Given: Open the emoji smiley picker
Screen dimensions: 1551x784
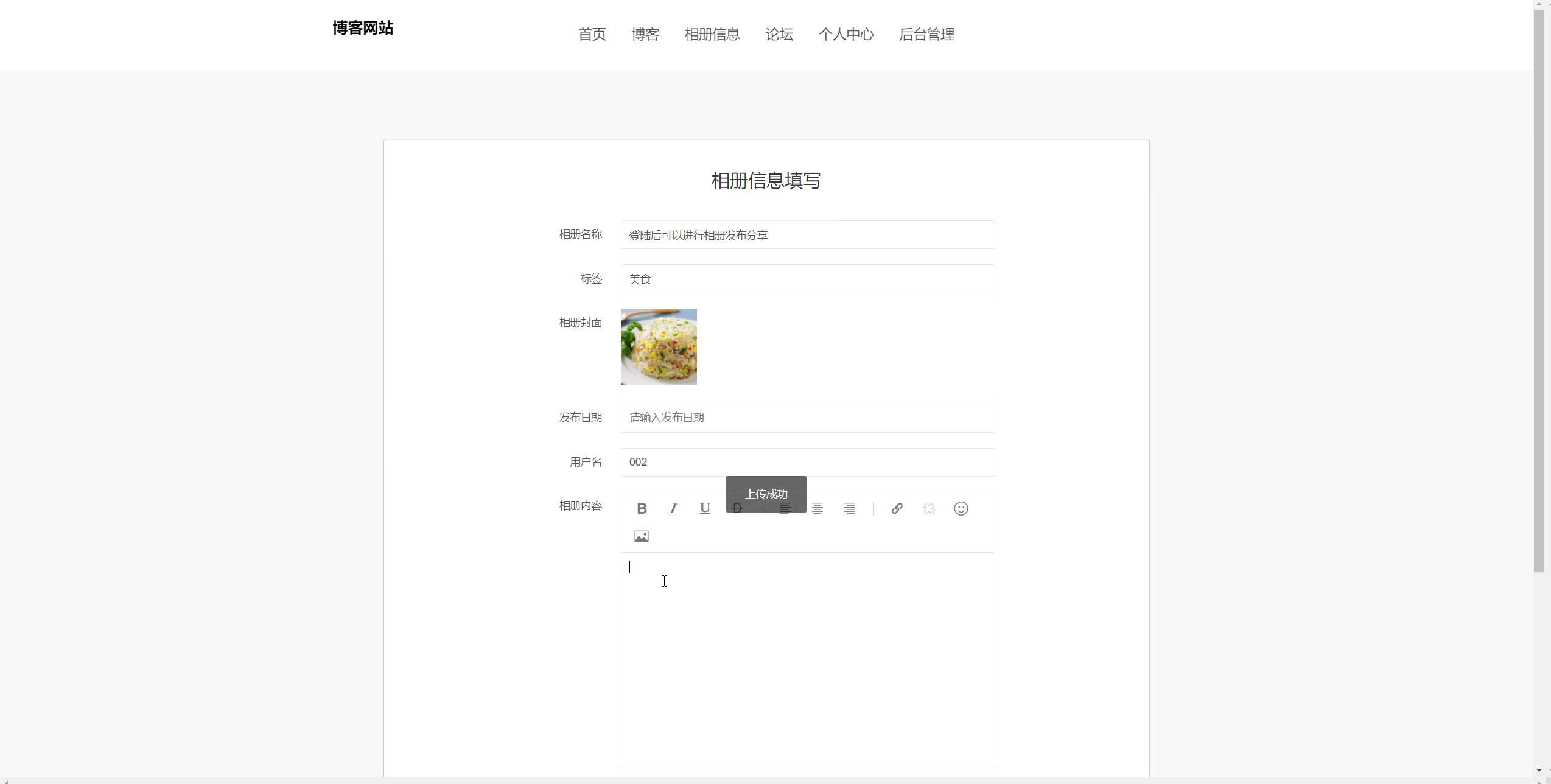Looking at the screenshot, I should coord(961,508).
